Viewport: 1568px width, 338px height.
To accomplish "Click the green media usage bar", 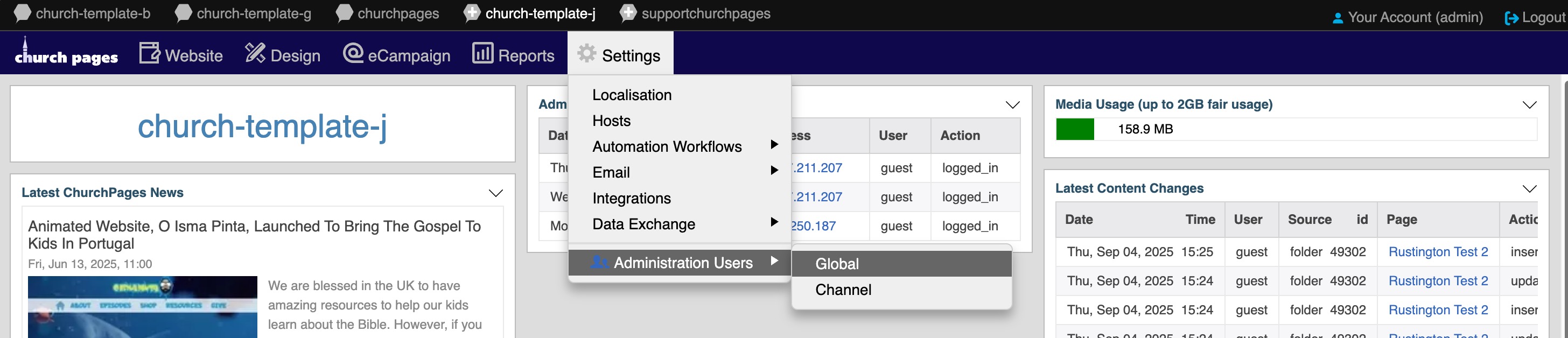I will coord(1074,130).
